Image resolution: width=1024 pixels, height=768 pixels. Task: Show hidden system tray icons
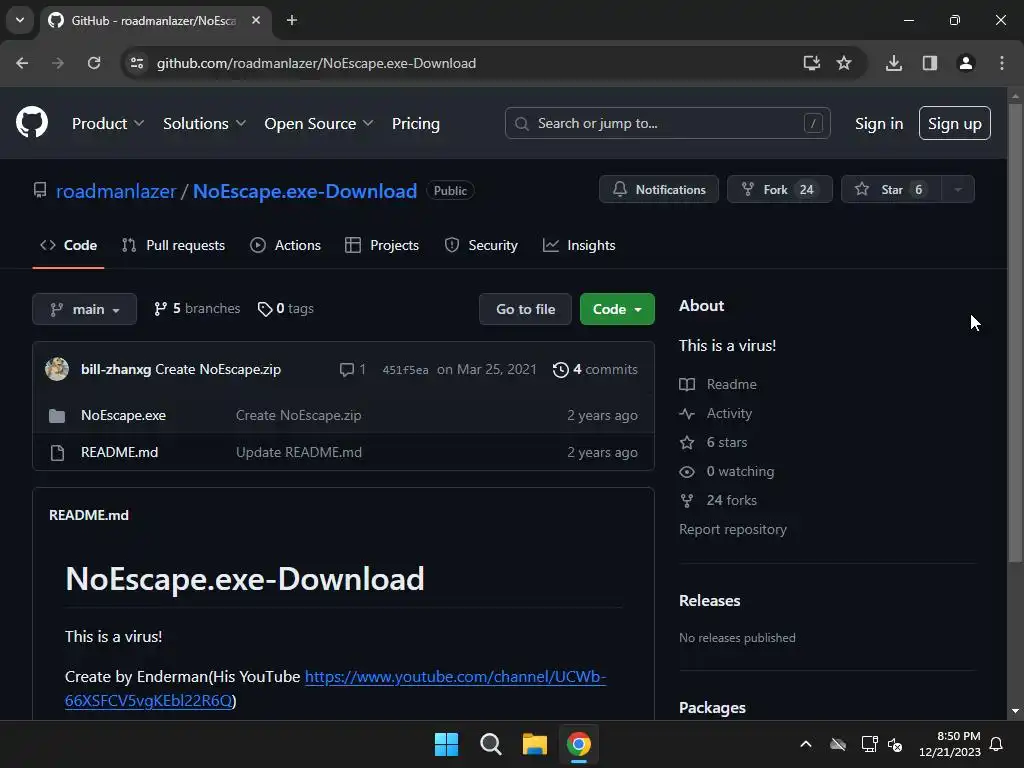click(x=806, y=744)
